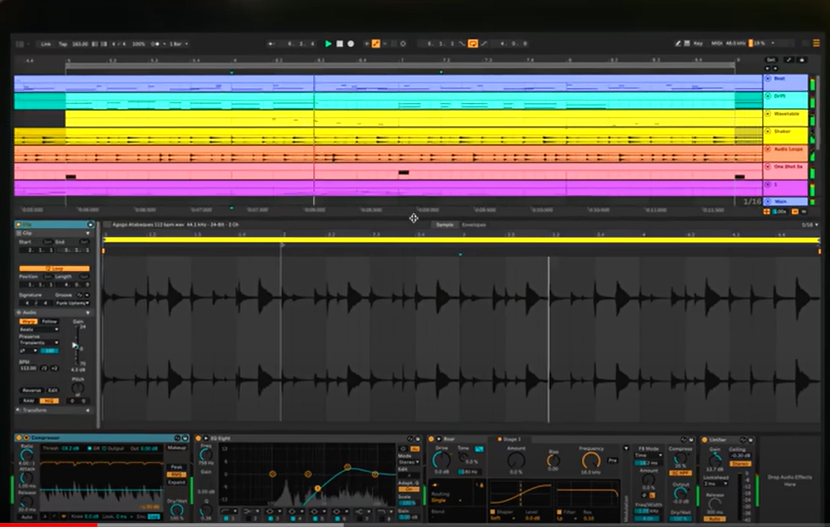Click the Roar Frequency knob
830x527 pixels.
click(591, 460)
